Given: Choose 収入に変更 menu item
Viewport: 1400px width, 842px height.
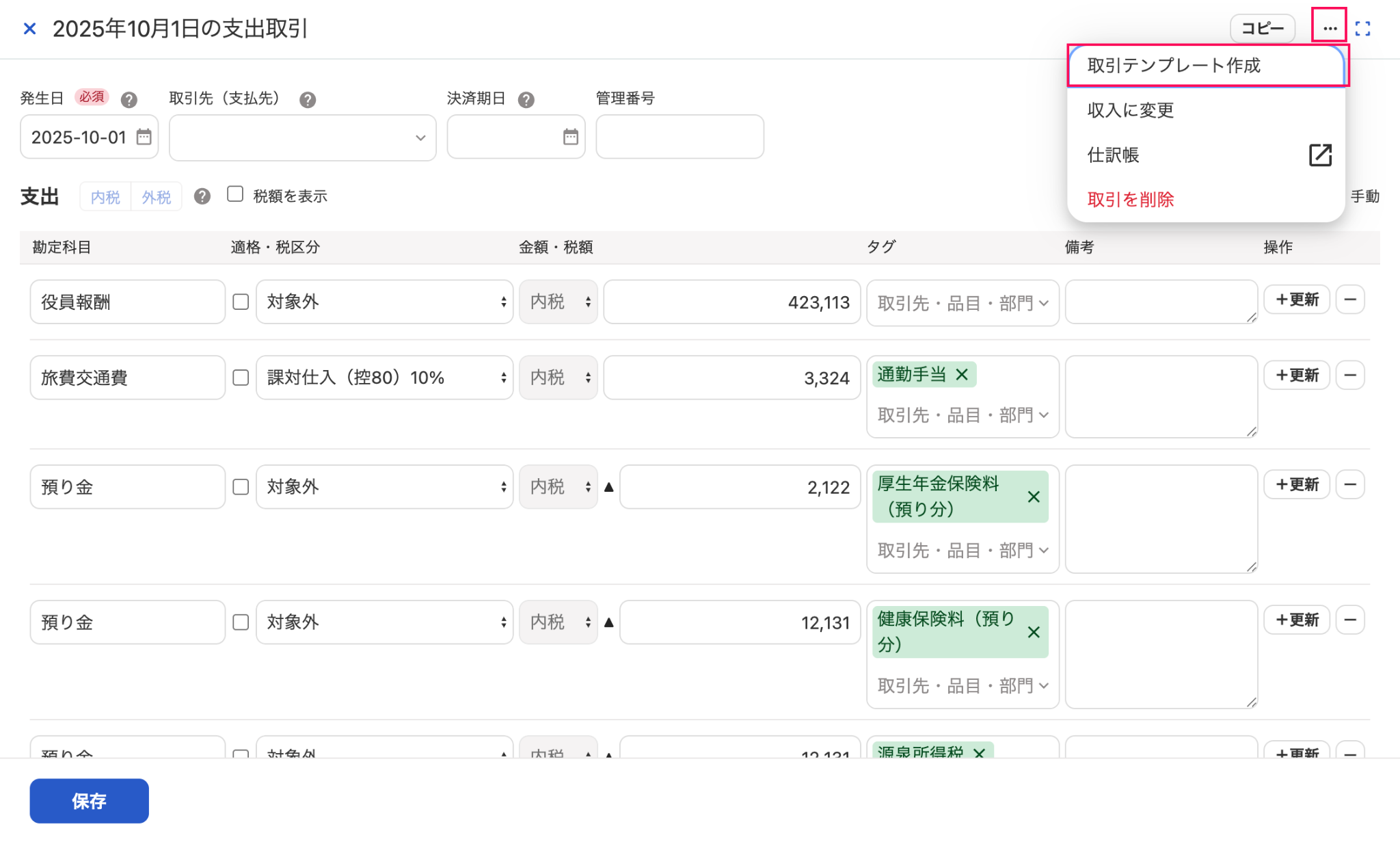Looking at the screenshot, I should (1207, 110).
